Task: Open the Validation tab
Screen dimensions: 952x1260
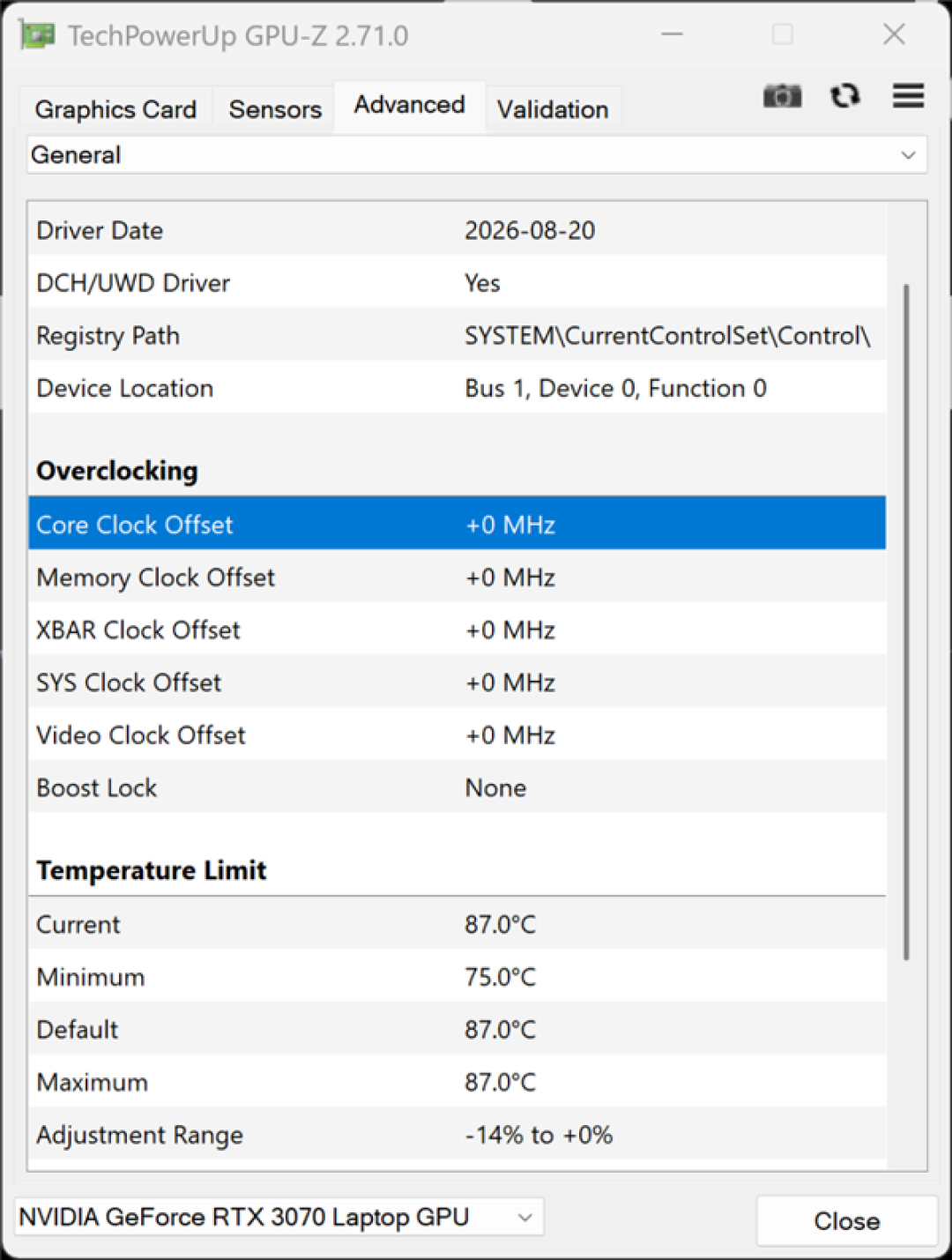Action: [x=553, y=109]
